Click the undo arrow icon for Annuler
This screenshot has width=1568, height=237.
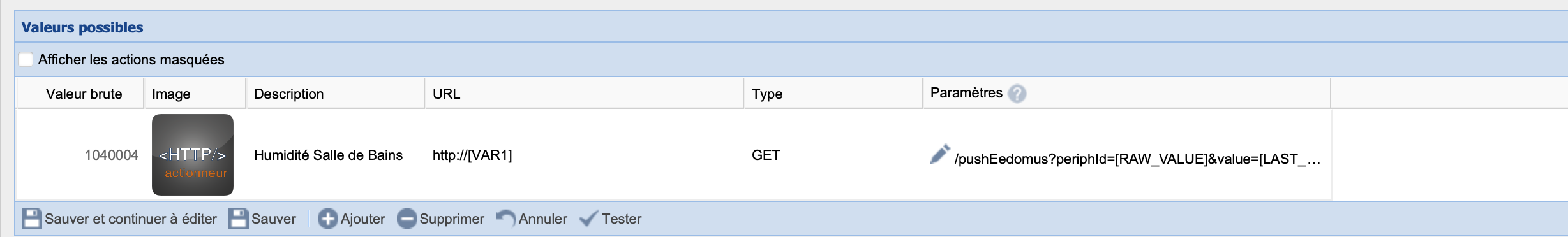click(x=505, y=219)
